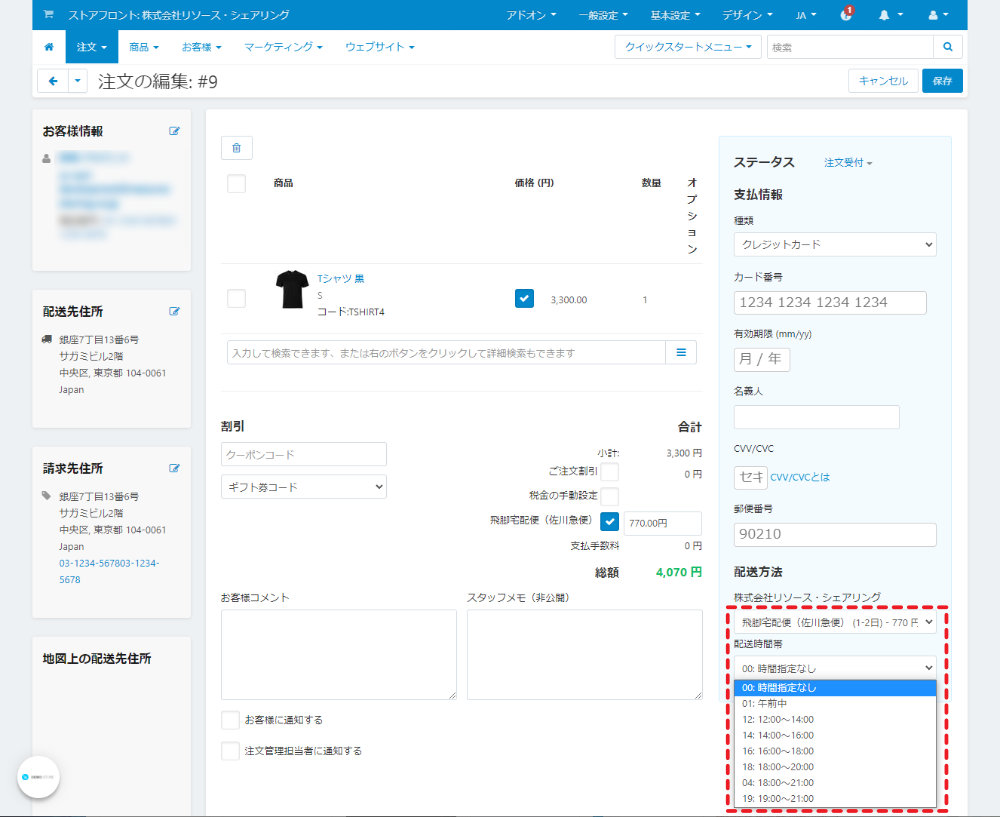This screenshot has width=1000, height=817.
Task: Expand the ギフト券コード dropdown
Action: click(304, 487)
